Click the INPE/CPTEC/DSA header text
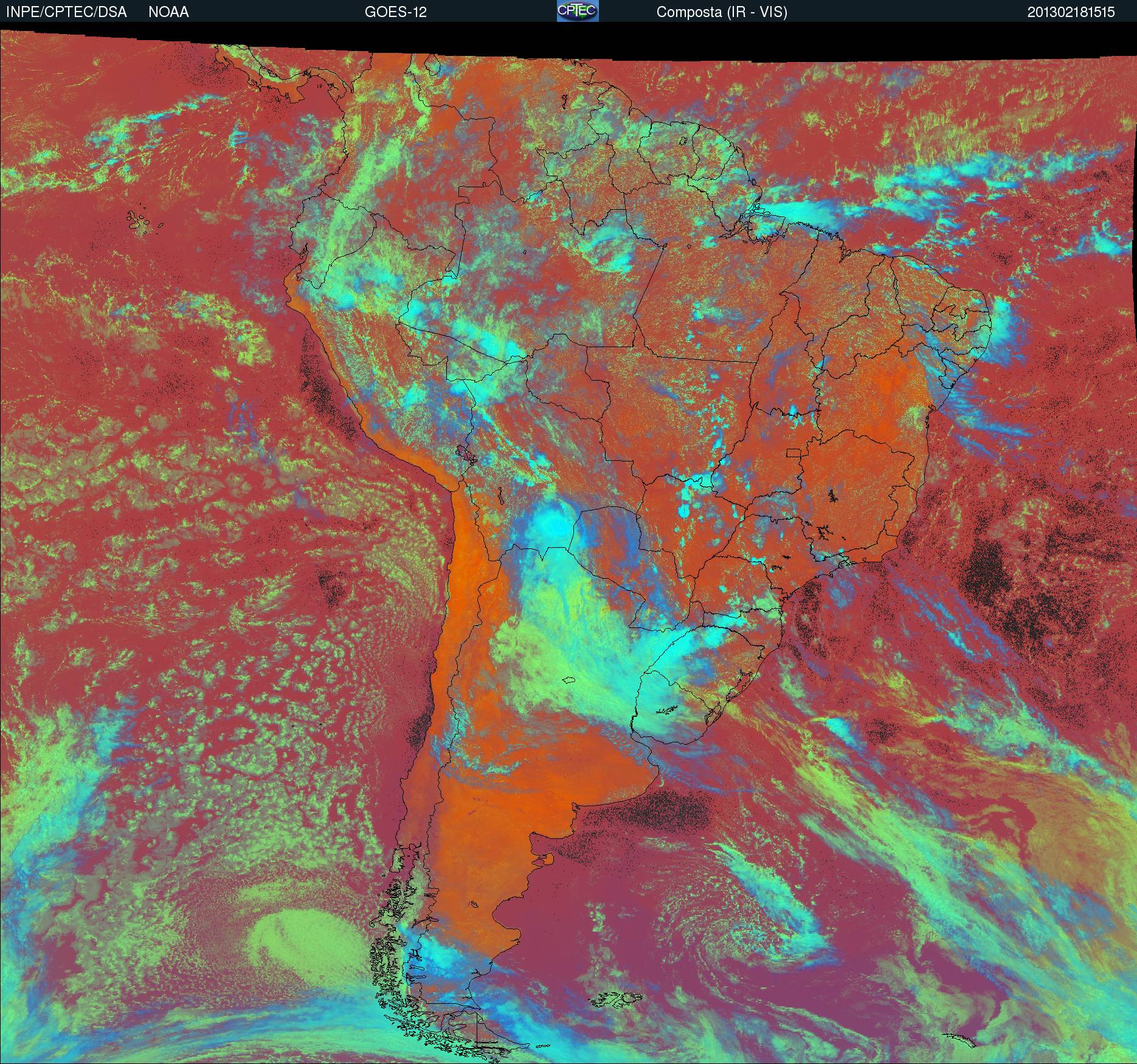 (x=66, y=12)
